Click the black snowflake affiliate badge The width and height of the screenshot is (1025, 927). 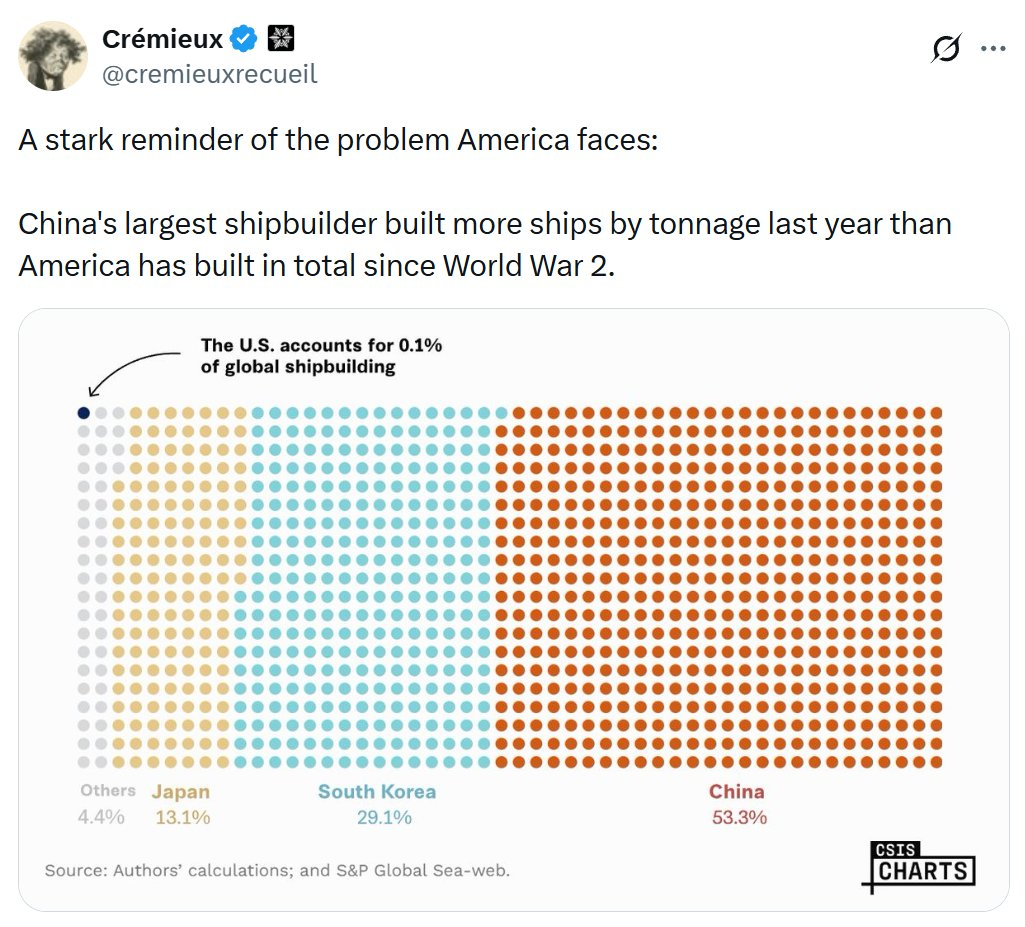(281, 39)
